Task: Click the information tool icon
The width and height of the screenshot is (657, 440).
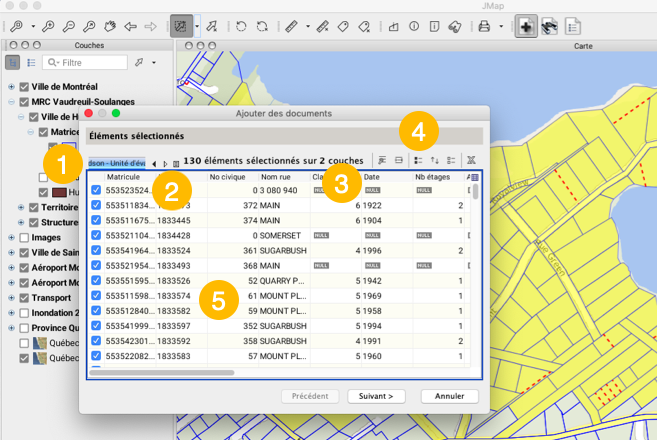Action: 414,26
